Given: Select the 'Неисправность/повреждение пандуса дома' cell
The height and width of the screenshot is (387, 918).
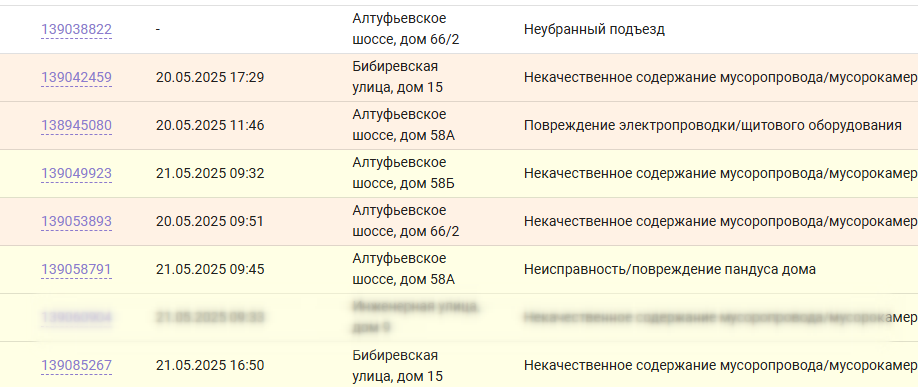Looking at the screenshot, I should coord(670,270).
